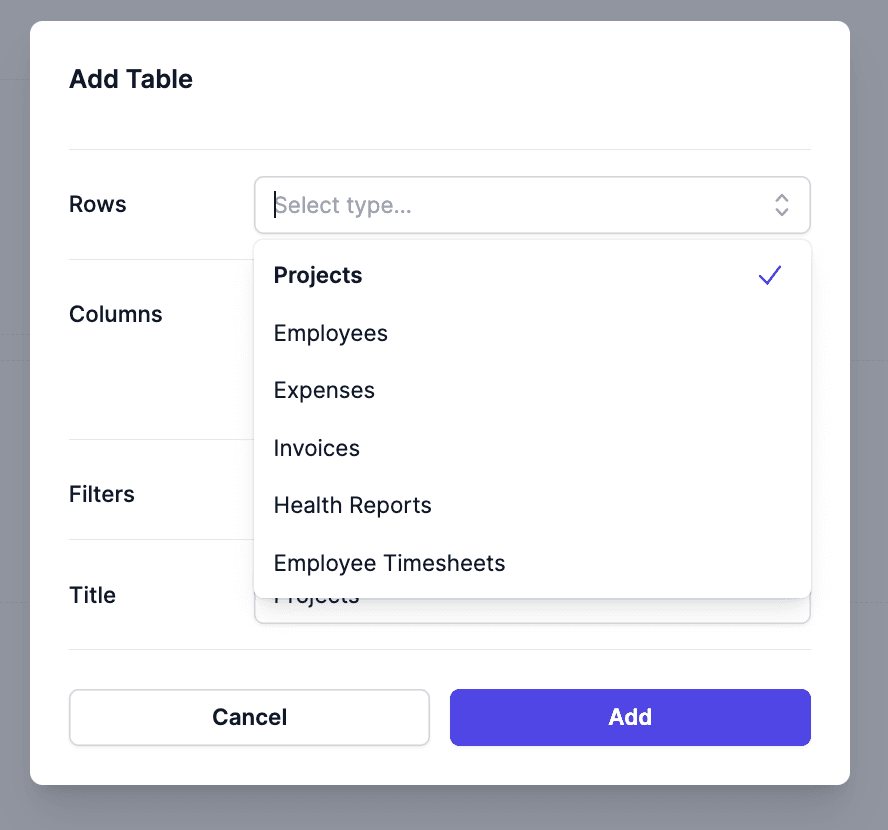Click the up-down chevron on Rows selector
Viewport: 888px width, 830px height.
[x=781, y=205]
